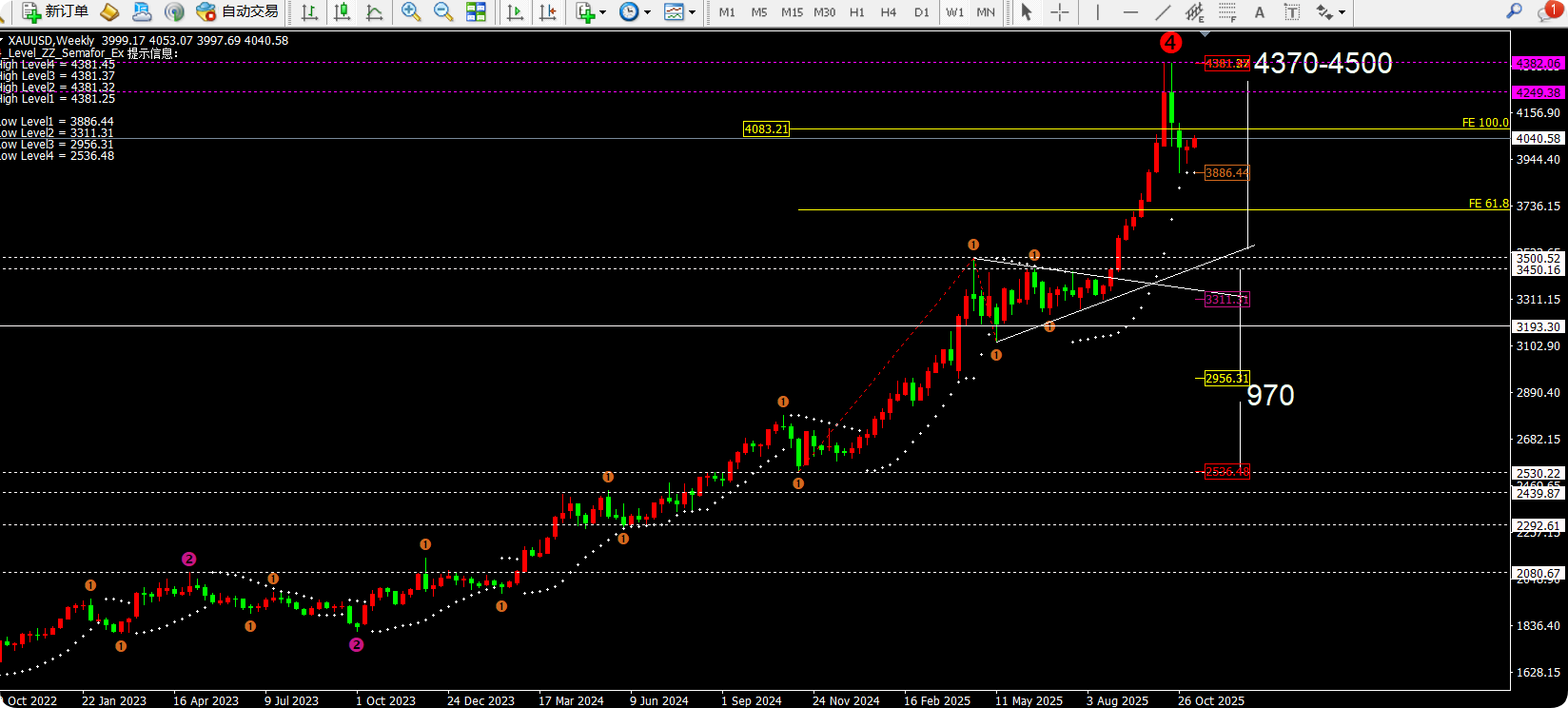Select the crosshair tool
Screen dimensions: 1568x708
coord(1059,12)
